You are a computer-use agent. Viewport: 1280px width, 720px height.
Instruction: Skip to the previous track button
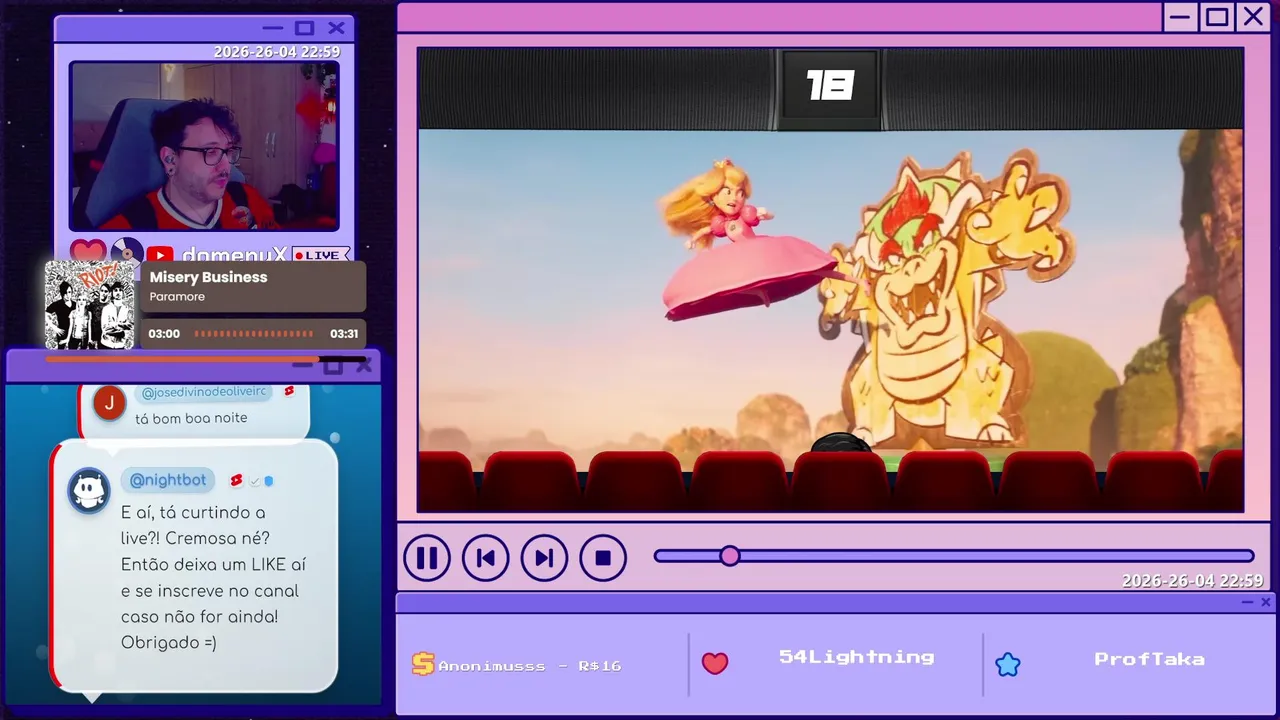486,558
